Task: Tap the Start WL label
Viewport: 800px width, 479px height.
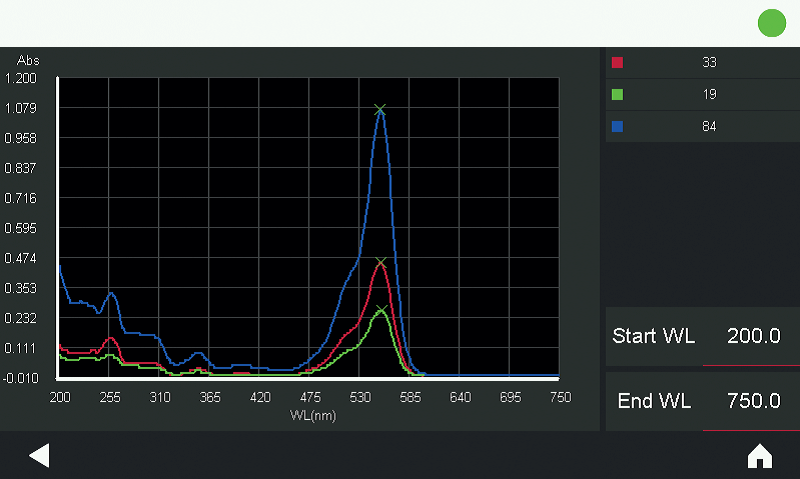Action: point(653,336)
